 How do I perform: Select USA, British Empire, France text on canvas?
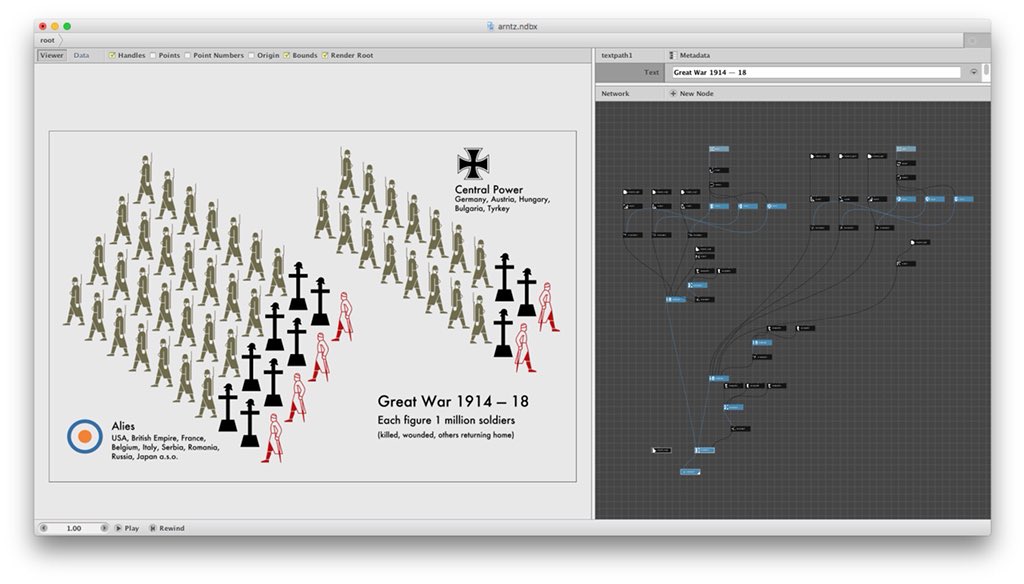[x=158, y=438]
